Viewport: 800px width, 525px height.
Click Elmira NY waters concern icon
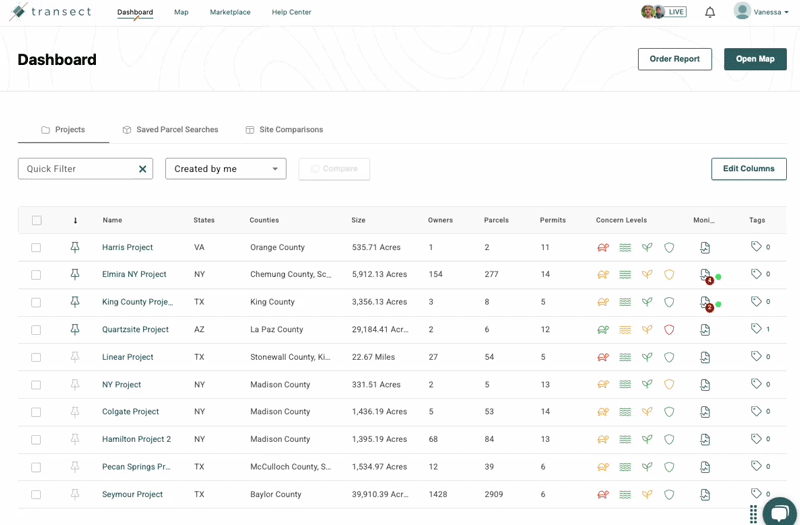tap(625, 275)
